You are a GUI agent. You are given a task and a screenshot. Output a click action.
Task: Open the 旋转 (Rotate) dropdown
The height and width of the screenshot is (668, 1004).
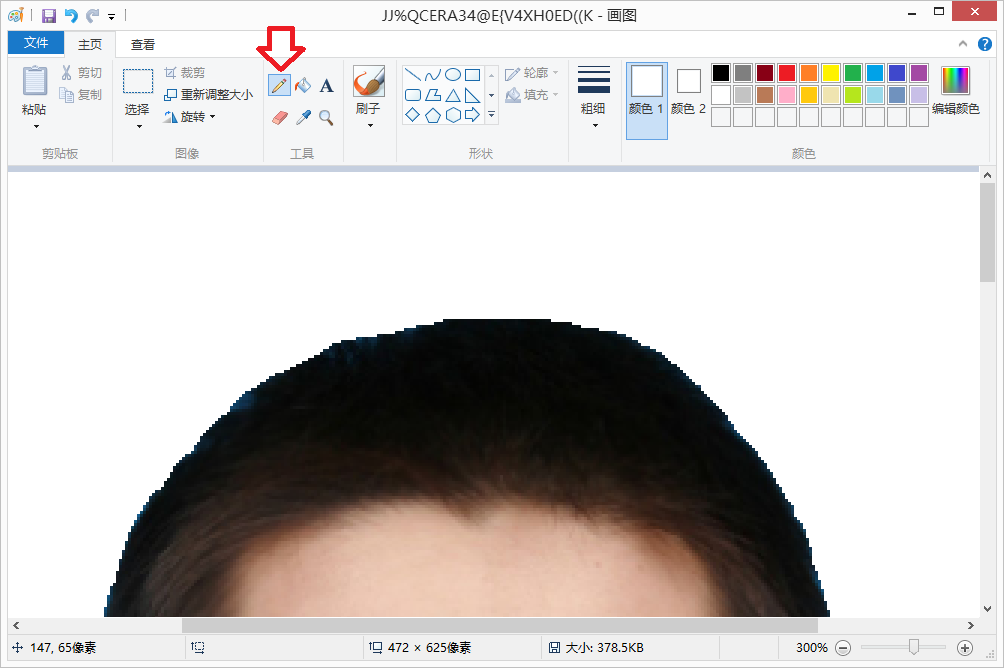[x=190, y=117]
